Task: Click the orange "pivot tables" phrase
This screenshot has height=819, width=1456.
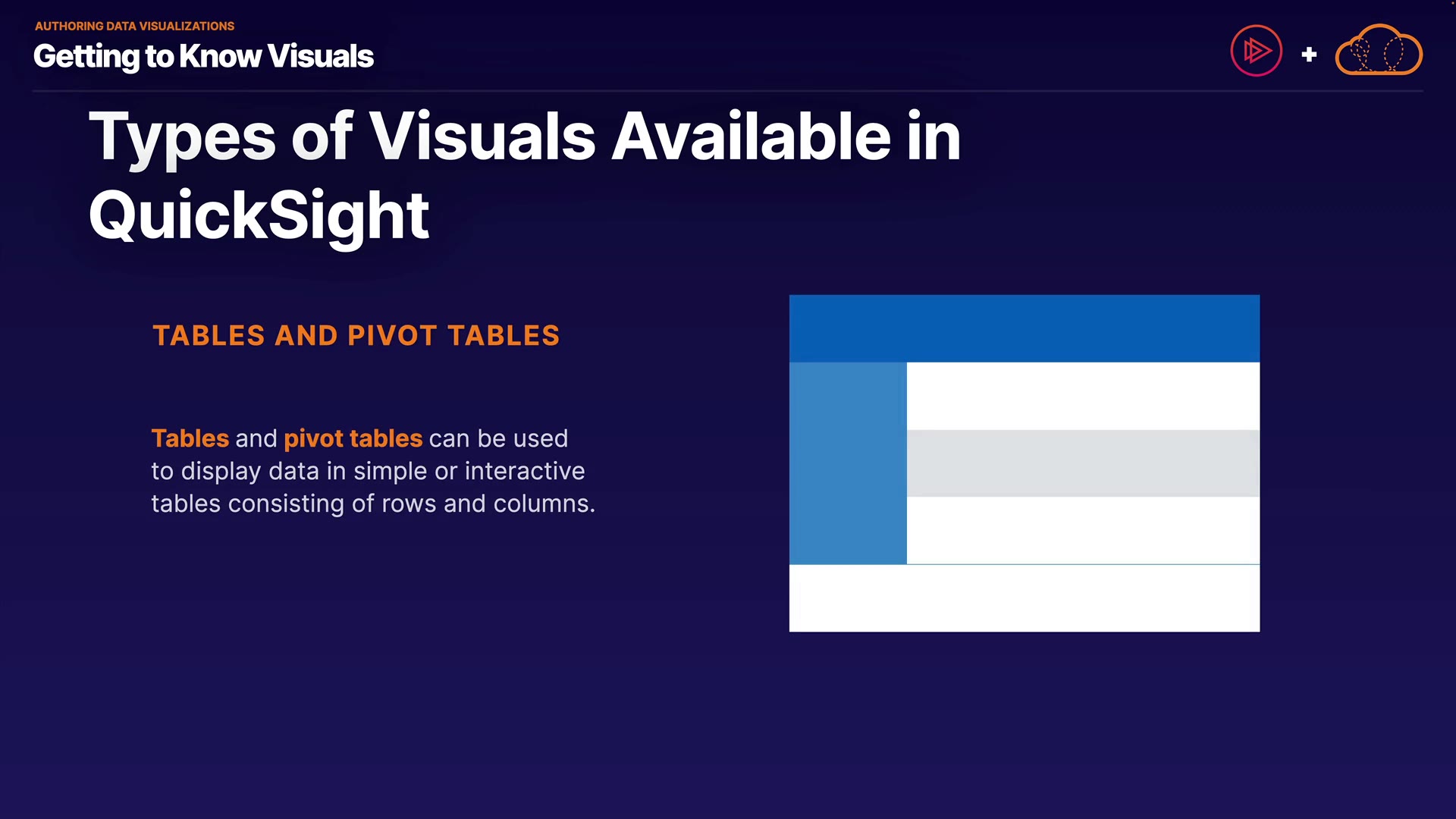Action: point(353,438)
